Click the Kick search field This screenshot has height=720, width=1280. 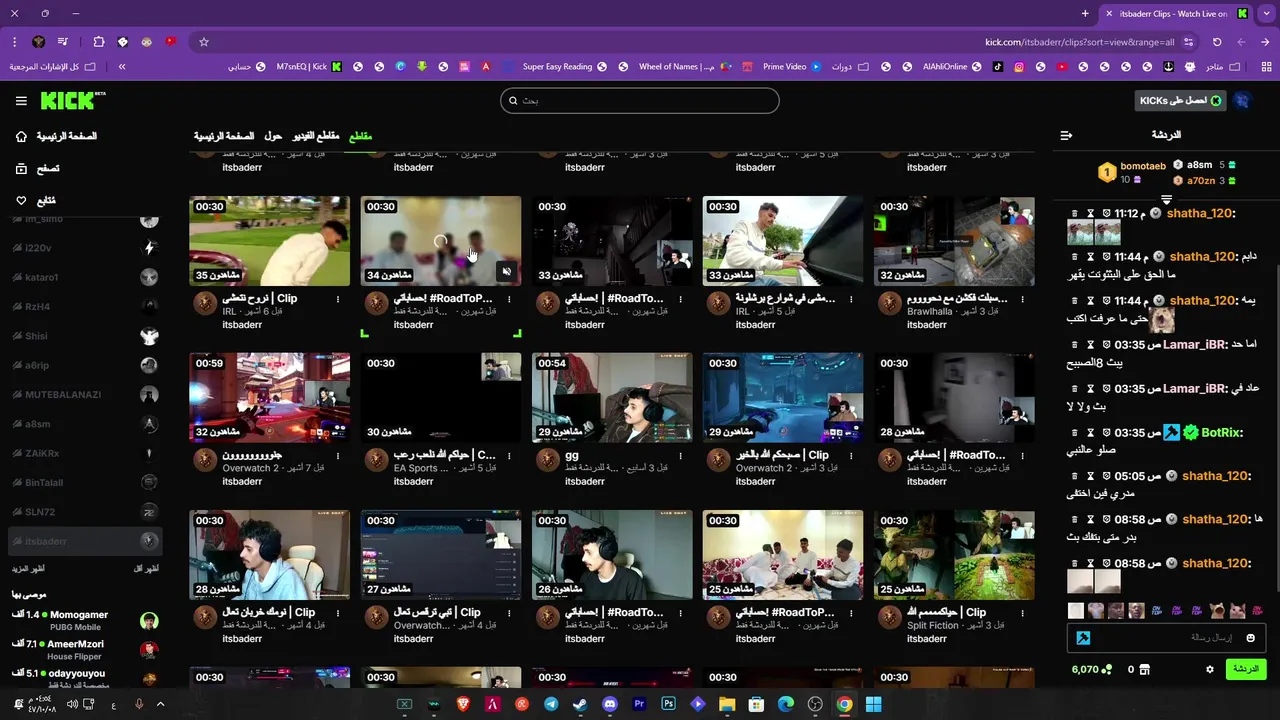tap(640, 101)
